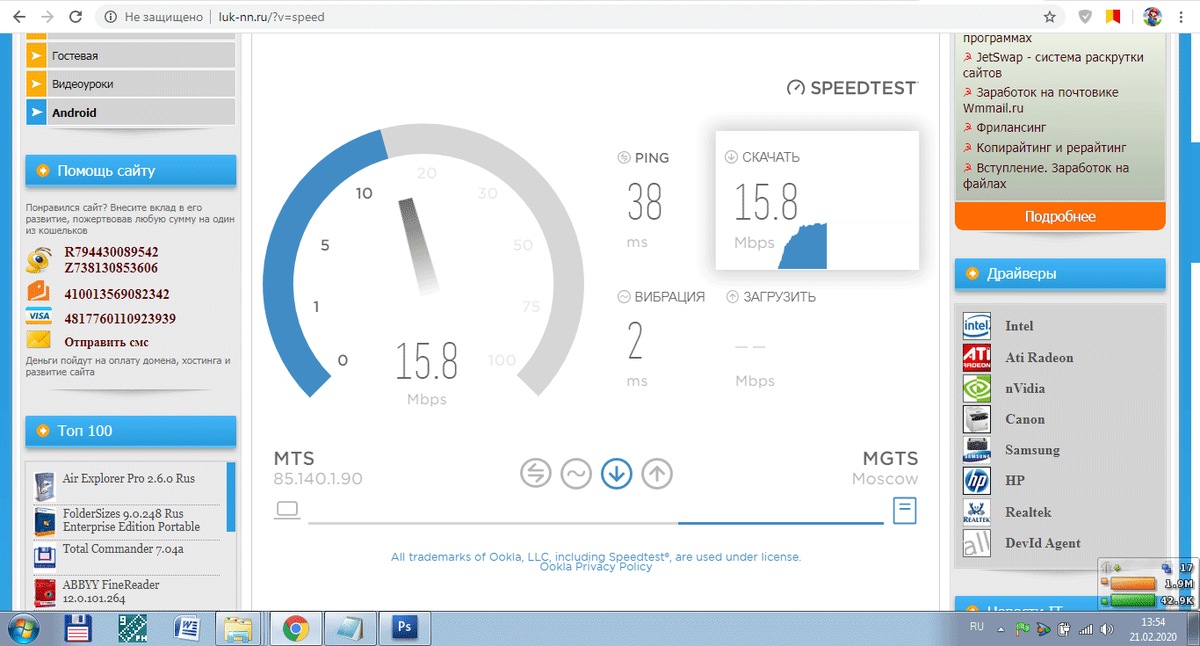Click the Realtek driver logo
Viewport: 1200px width, 646px height.
pyautogui.click(x=976, y=512)
